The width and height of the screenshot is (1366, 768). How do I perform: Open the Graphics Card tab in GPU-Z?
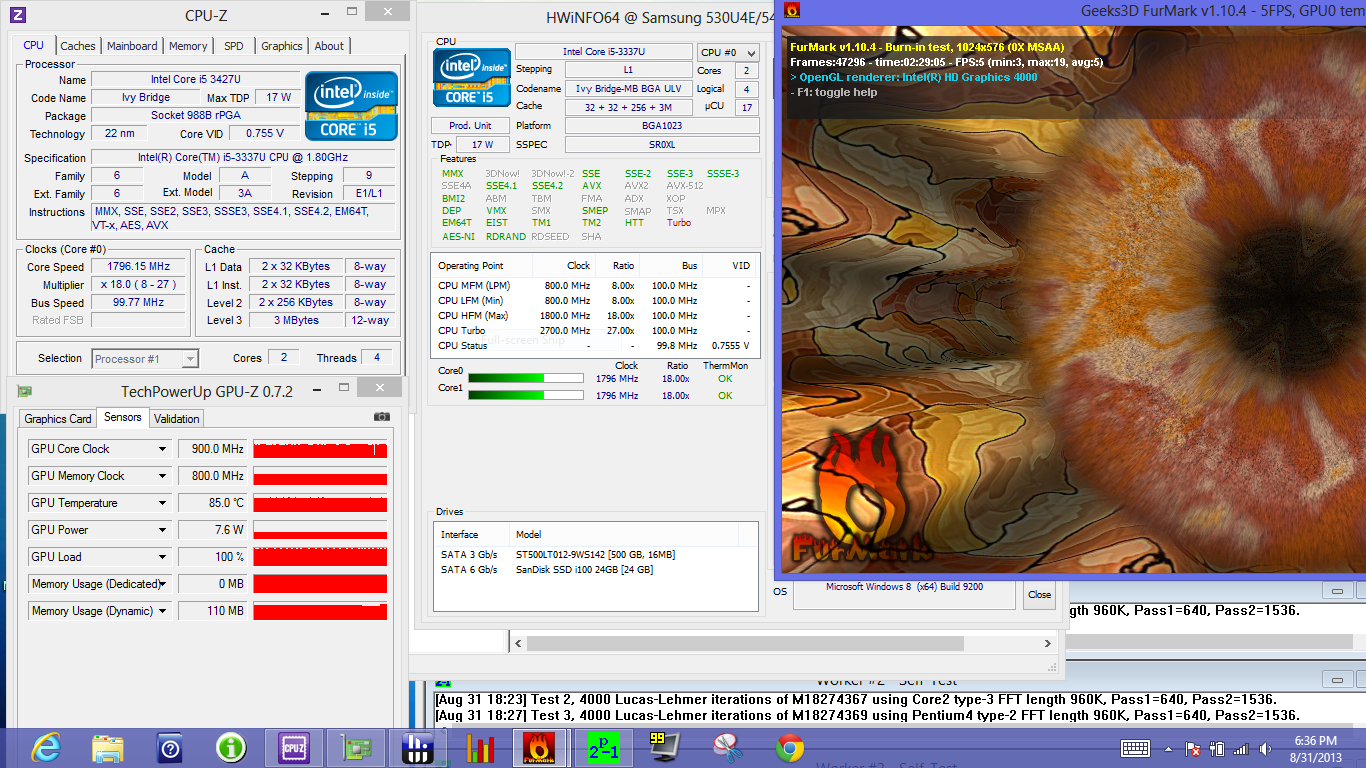pos(58,419)
